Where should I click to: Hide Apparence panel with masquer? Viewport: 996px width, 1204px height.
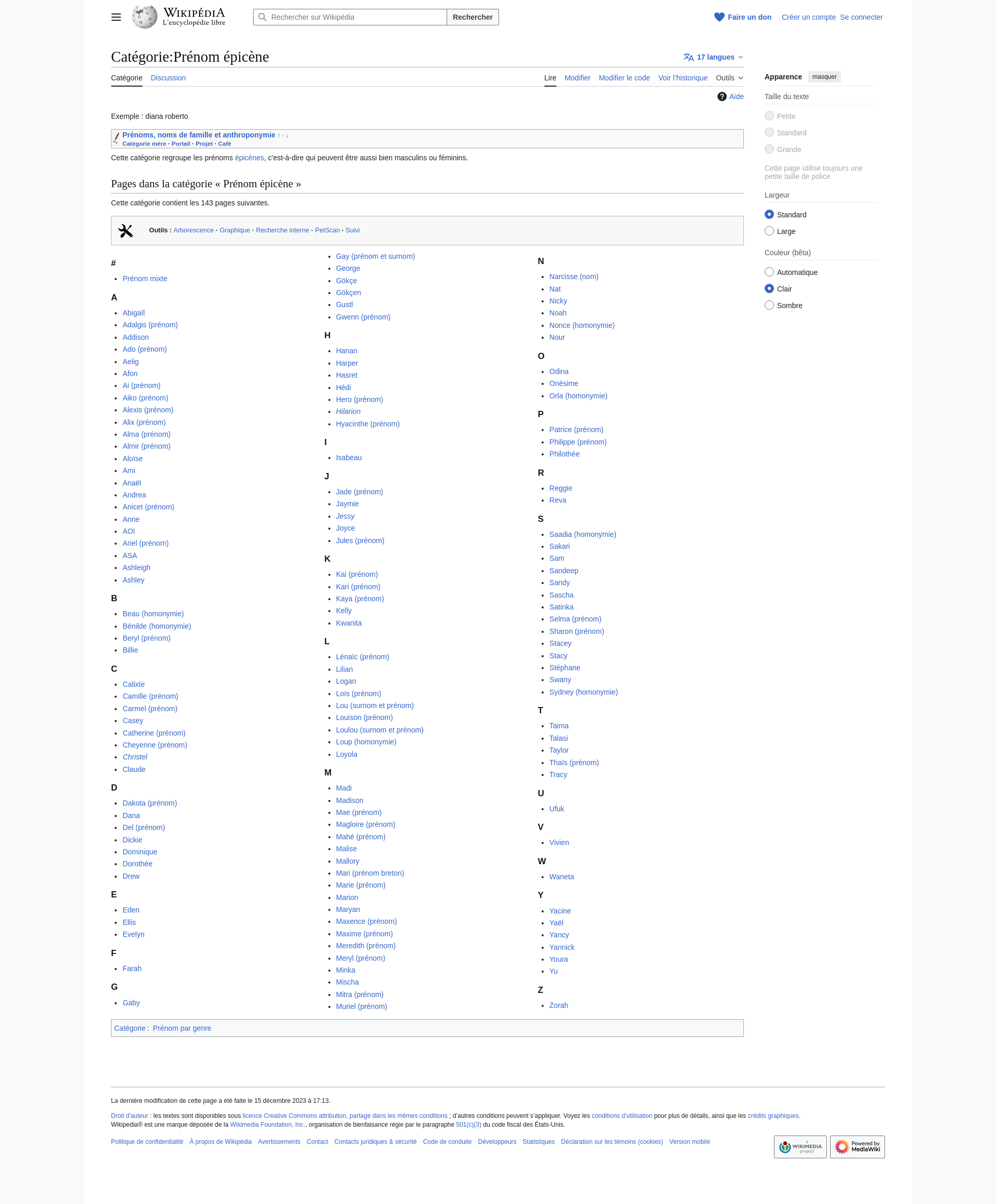pos(824,77)
